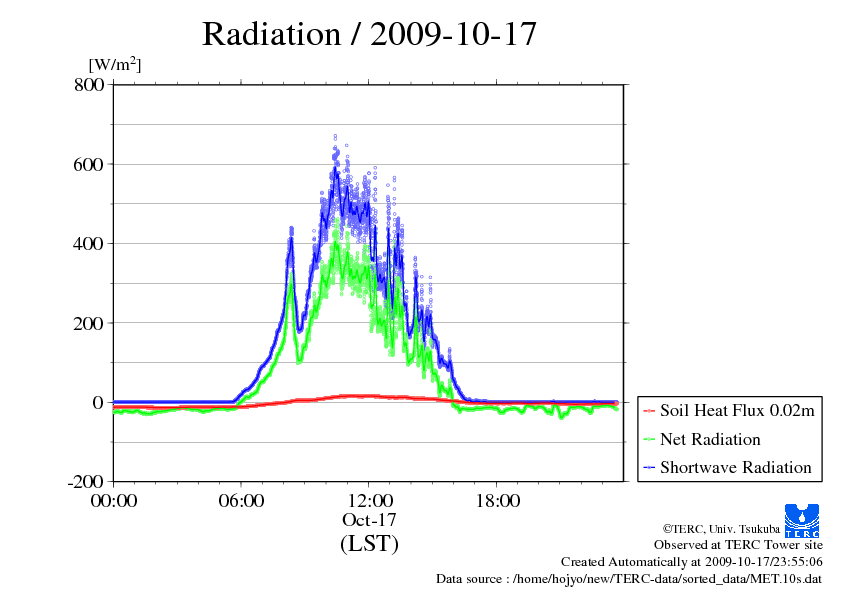Viewport: 842px width, 595px height.
Task: Click the '200' y-axis label
Action: [x=89, y=323]
